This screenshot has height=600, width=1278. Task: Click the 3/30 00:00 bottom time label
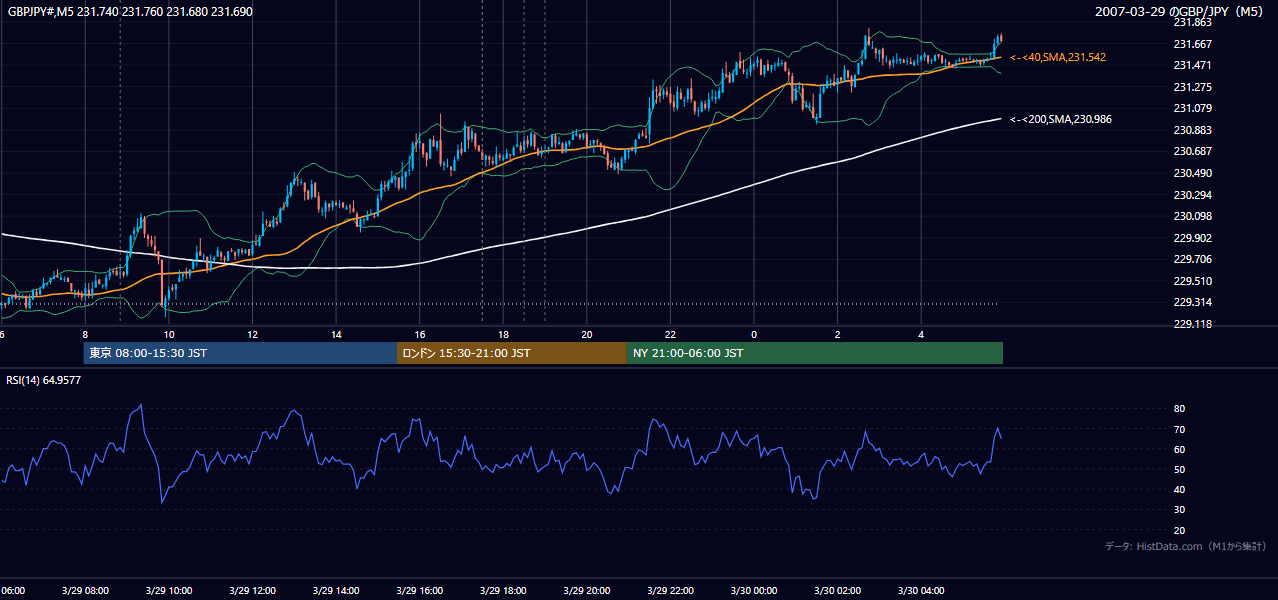pos(753,591)
